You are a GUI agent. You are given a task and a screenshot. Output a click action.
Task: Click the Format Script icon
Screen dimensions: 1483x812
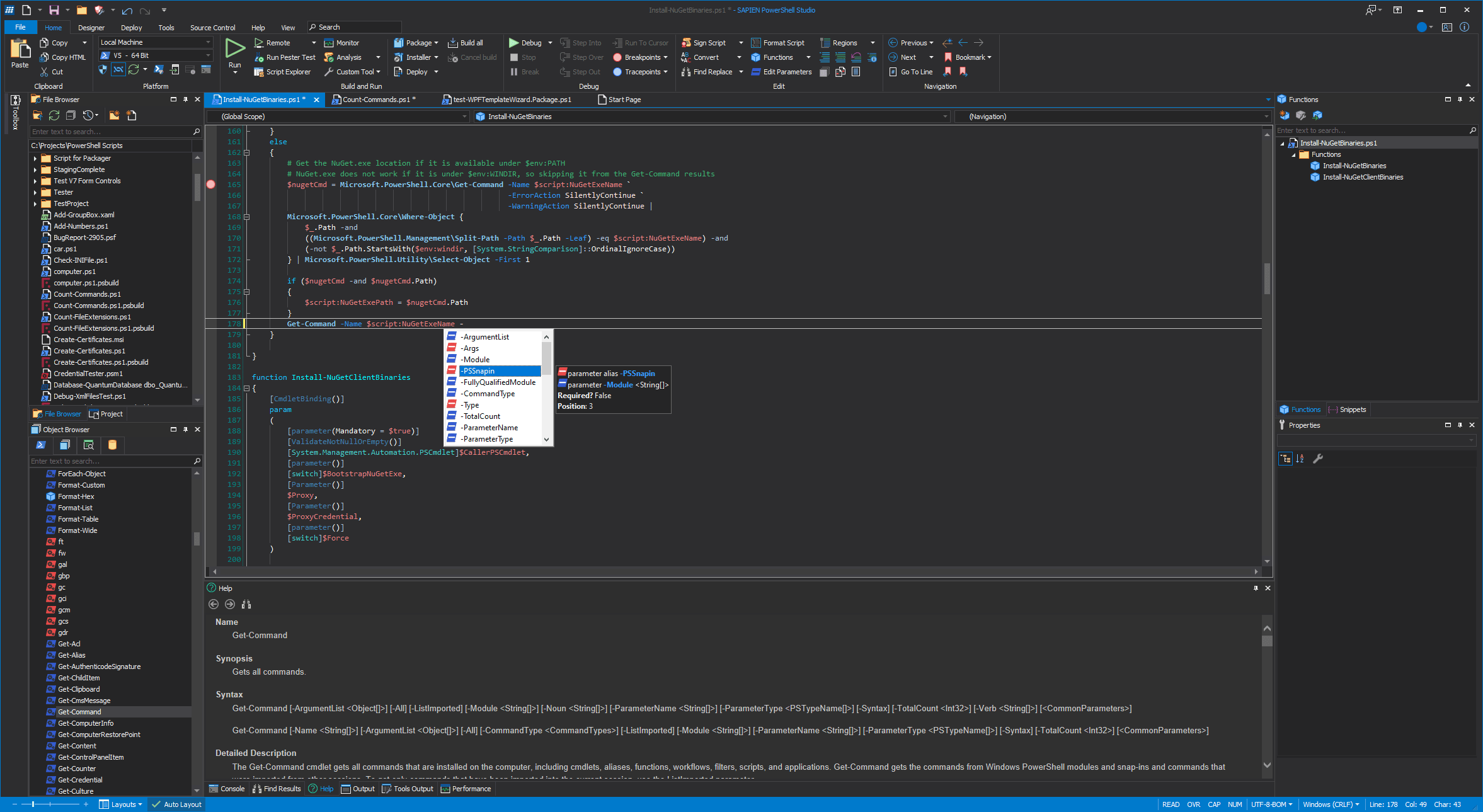(756, 43)
